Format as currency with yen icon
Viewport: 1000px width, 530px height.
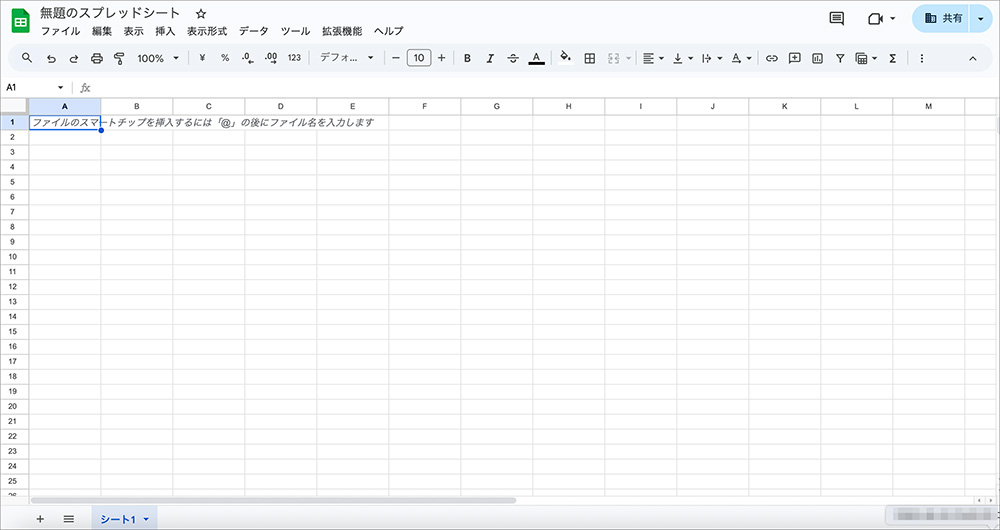point(202,58)
